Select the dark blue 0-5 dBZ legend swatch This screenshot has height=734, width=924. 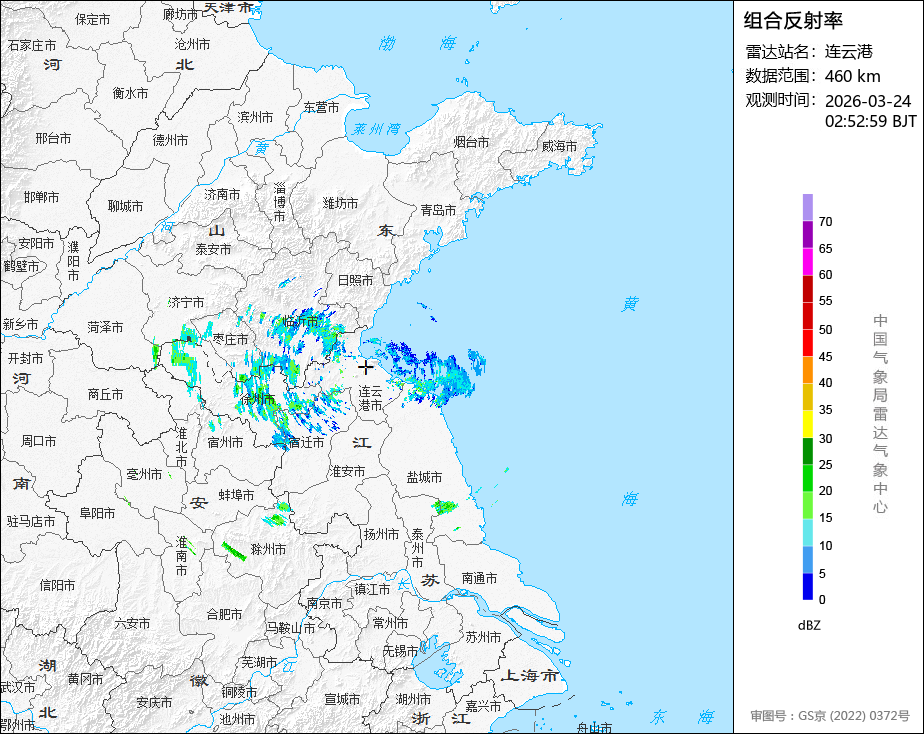click(x=808, y=586)
